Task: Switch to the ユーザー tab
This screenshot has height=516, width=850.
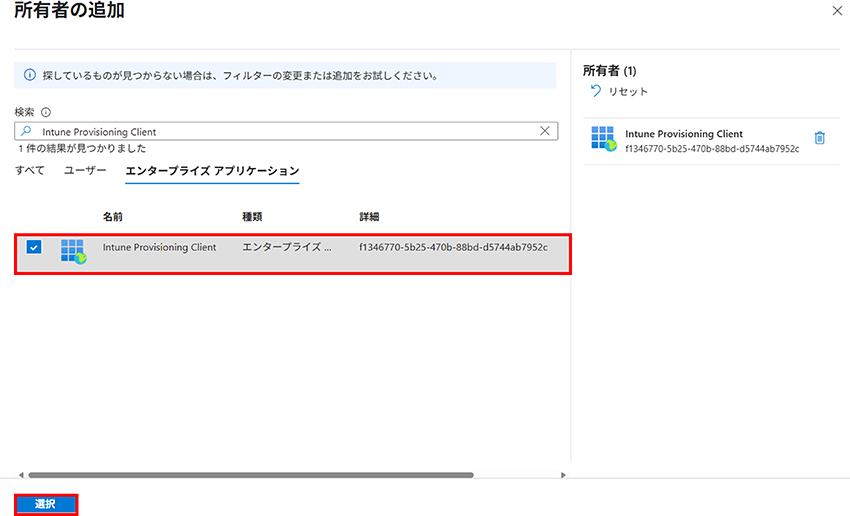Action: pyautogui.click(x=85, y=170)
